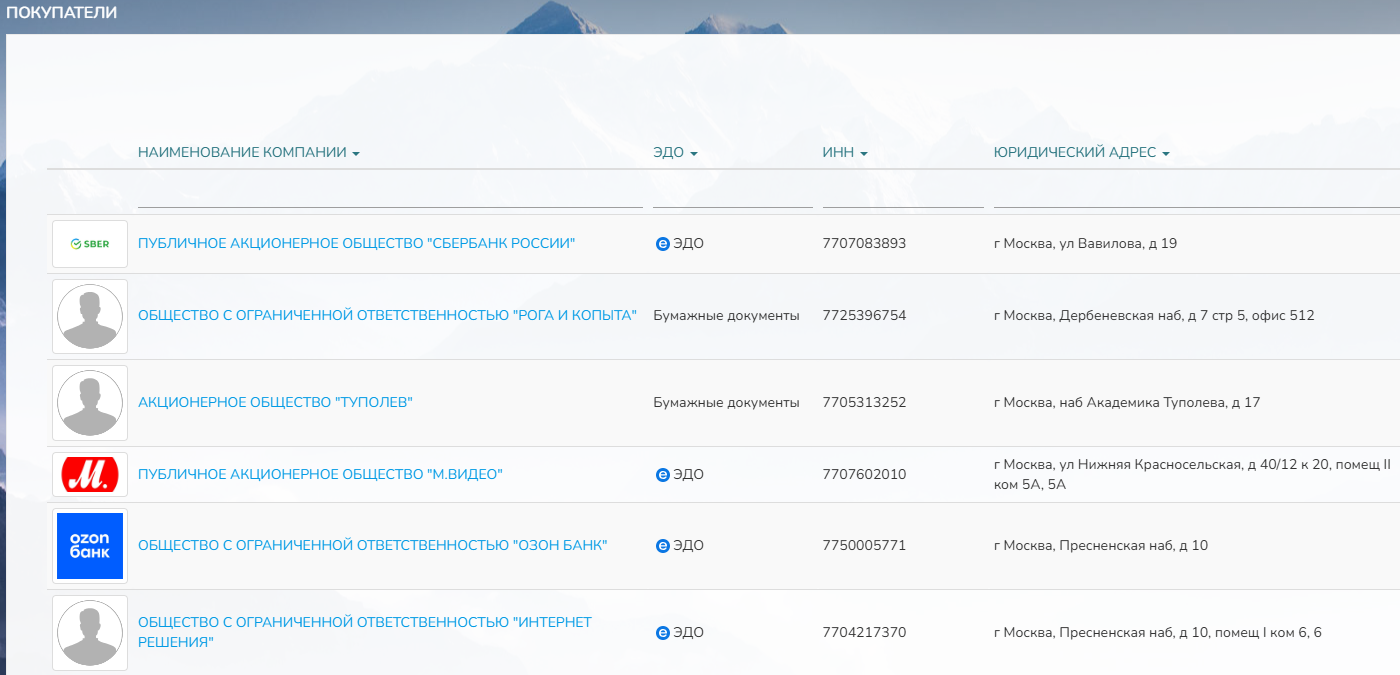The width and height of the screenshot is (1400, 675).
Task: Open sort dropdown on Юридический адрес column
Action: [1166, 152]
